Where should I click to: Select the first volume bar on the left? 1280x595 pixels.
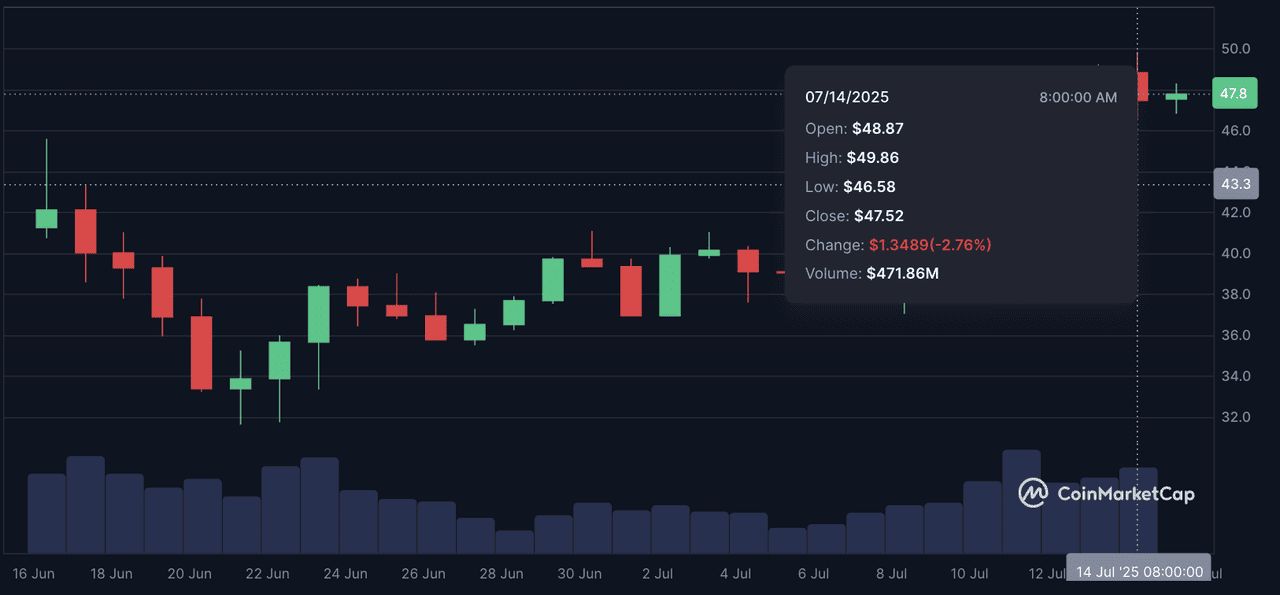(x=46, y=513)
